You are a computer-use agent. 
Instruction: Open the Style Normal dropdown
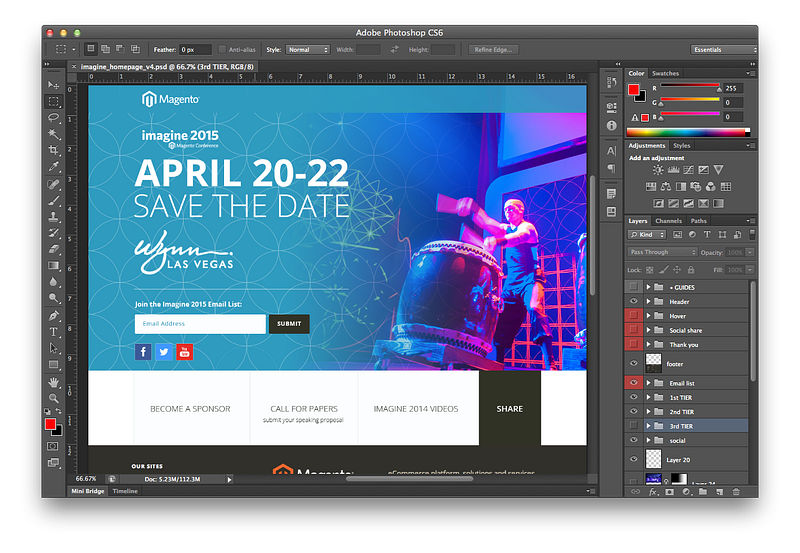308,49
